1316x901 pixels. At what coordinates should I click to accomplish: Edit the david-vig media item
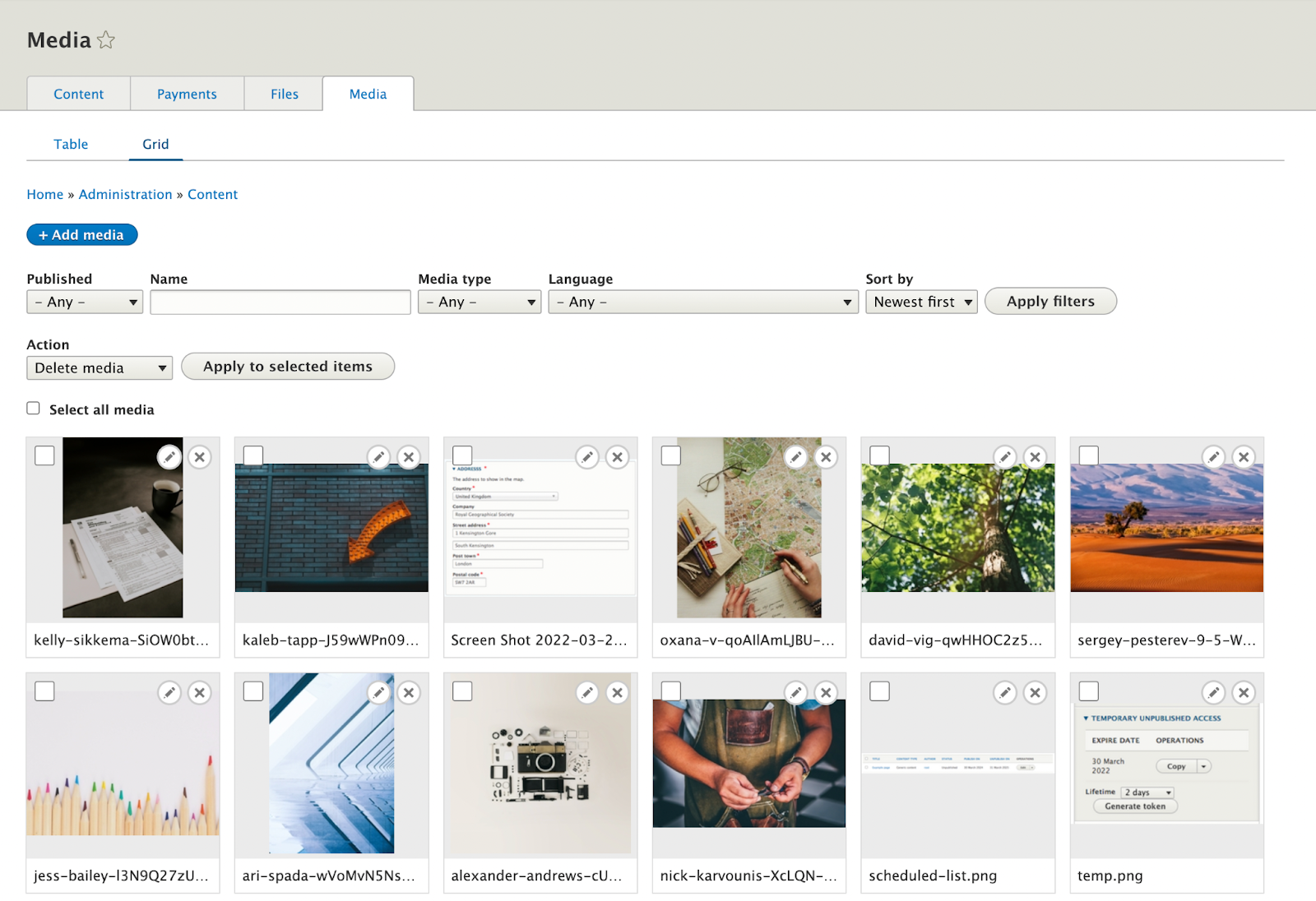pos(1005,457)
